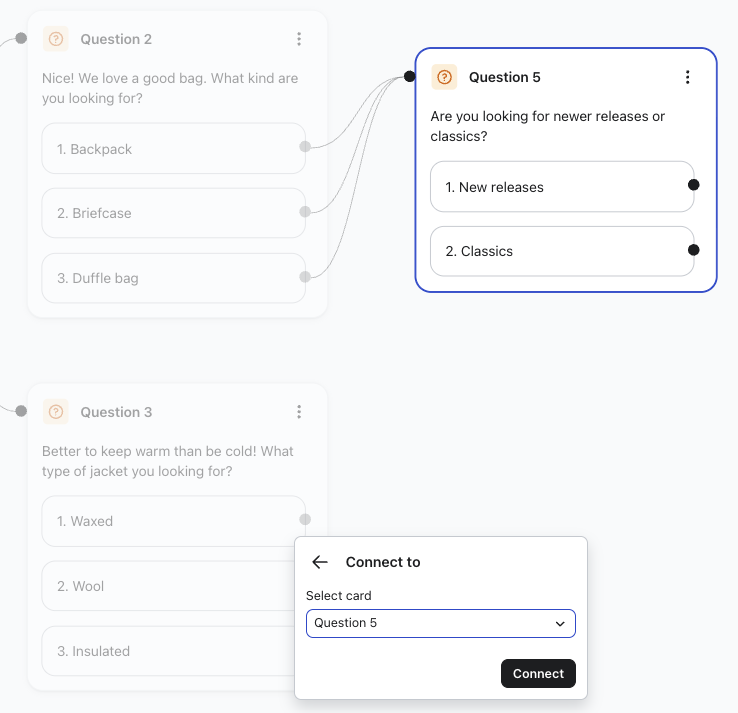Open Question 2 three-dot options menu
The width and height of the screenshot is (738, 713).
click(299, 39)
